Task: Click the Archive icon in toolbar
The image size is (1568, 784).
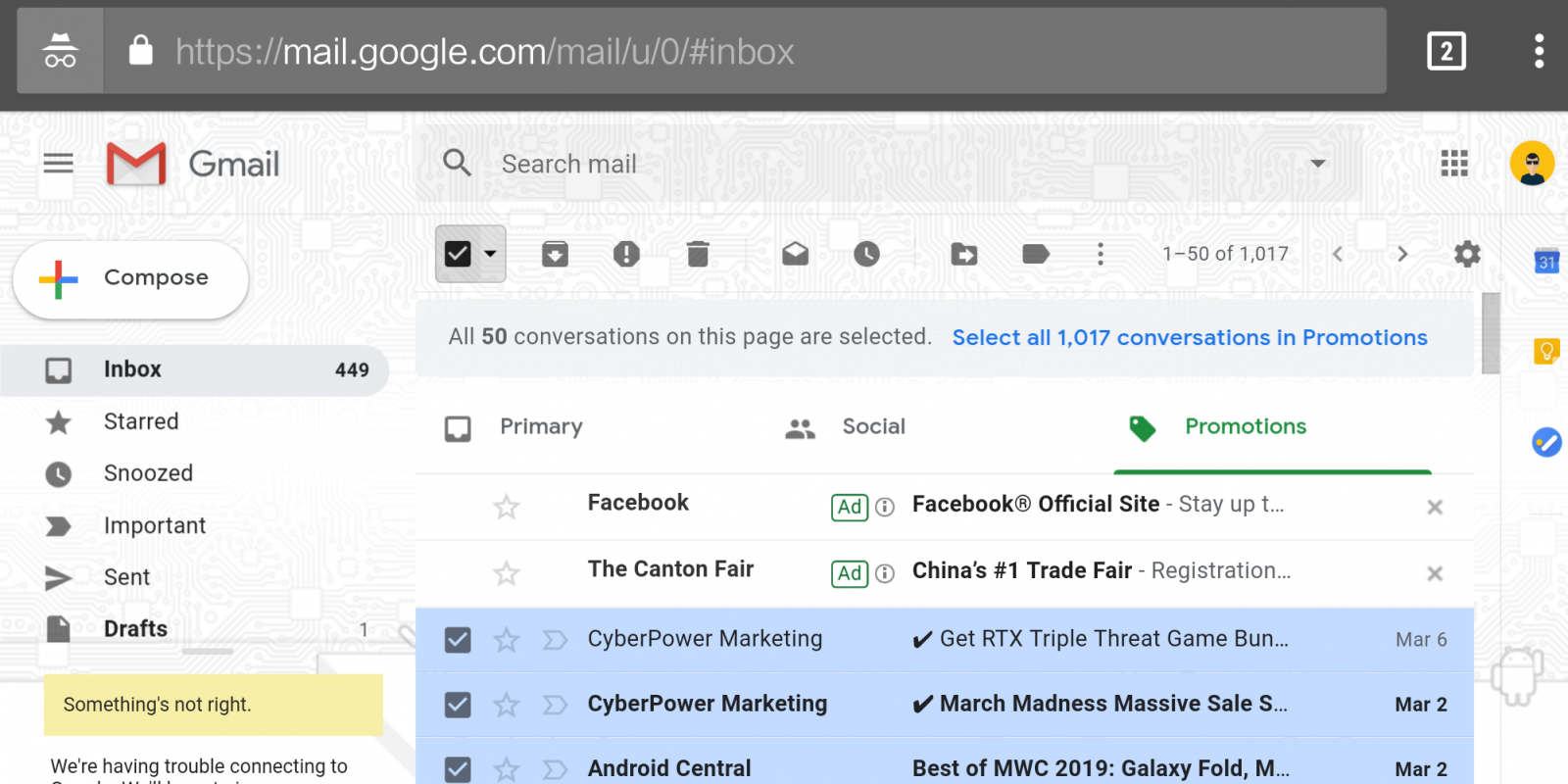Action: [x=555, y=255]
